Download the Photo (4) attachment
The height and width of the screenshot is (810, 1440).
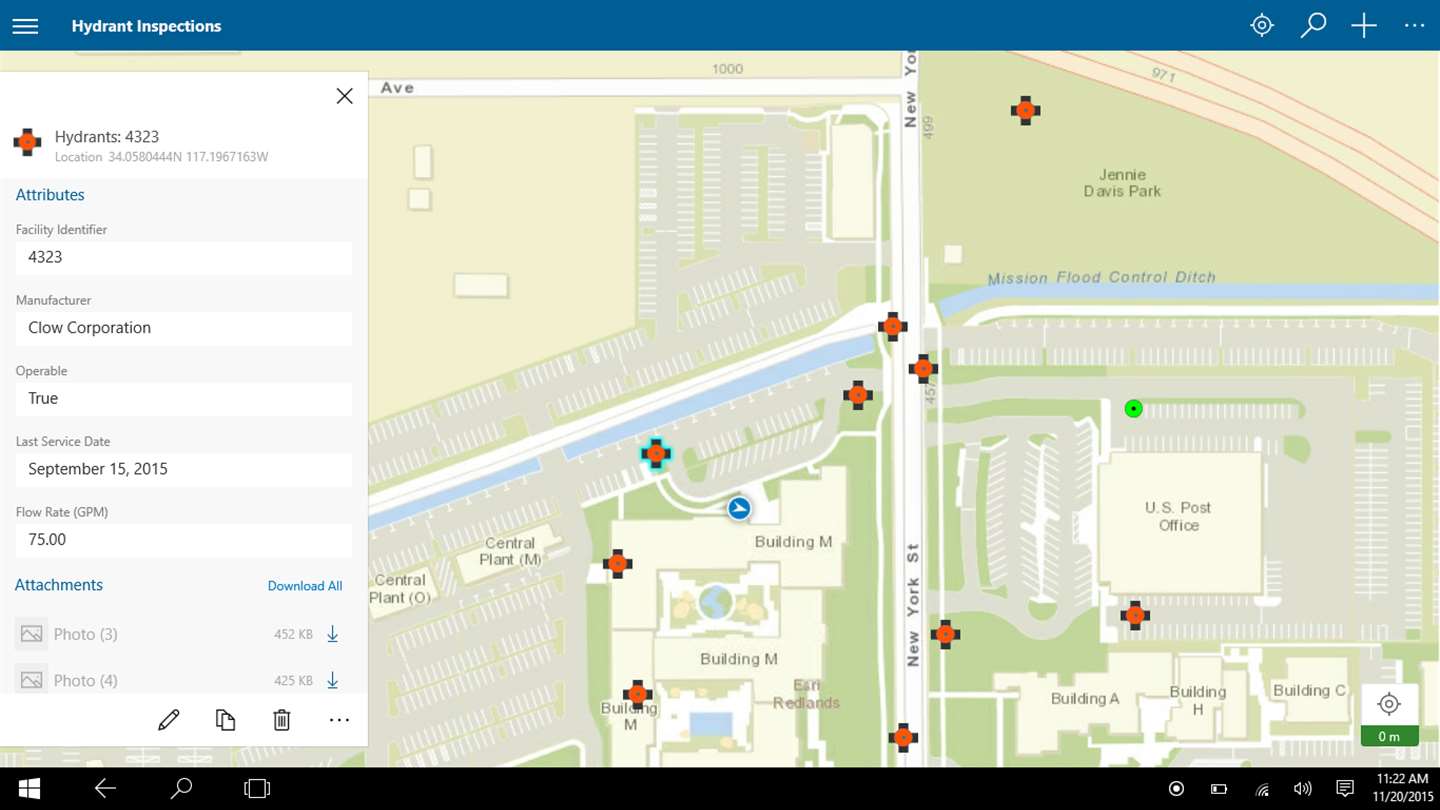333,680
